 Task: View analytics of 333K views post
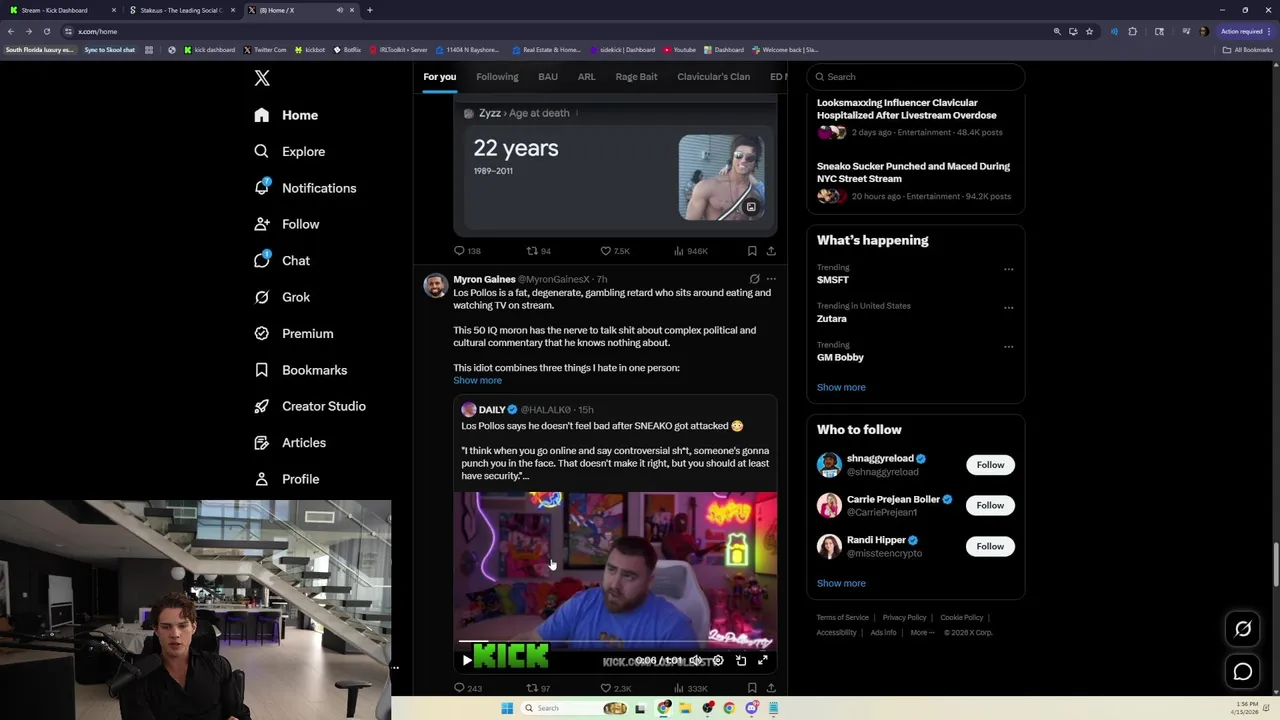[690, 688]
